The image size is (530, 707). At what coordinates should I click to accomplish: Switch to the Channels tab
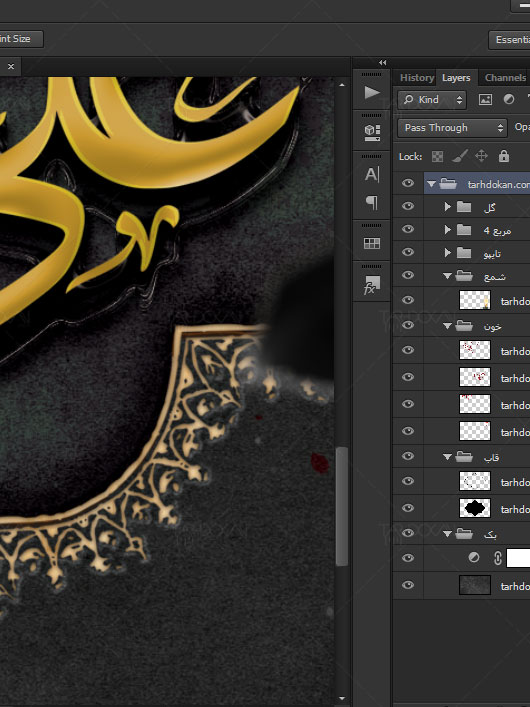[505, 78]
